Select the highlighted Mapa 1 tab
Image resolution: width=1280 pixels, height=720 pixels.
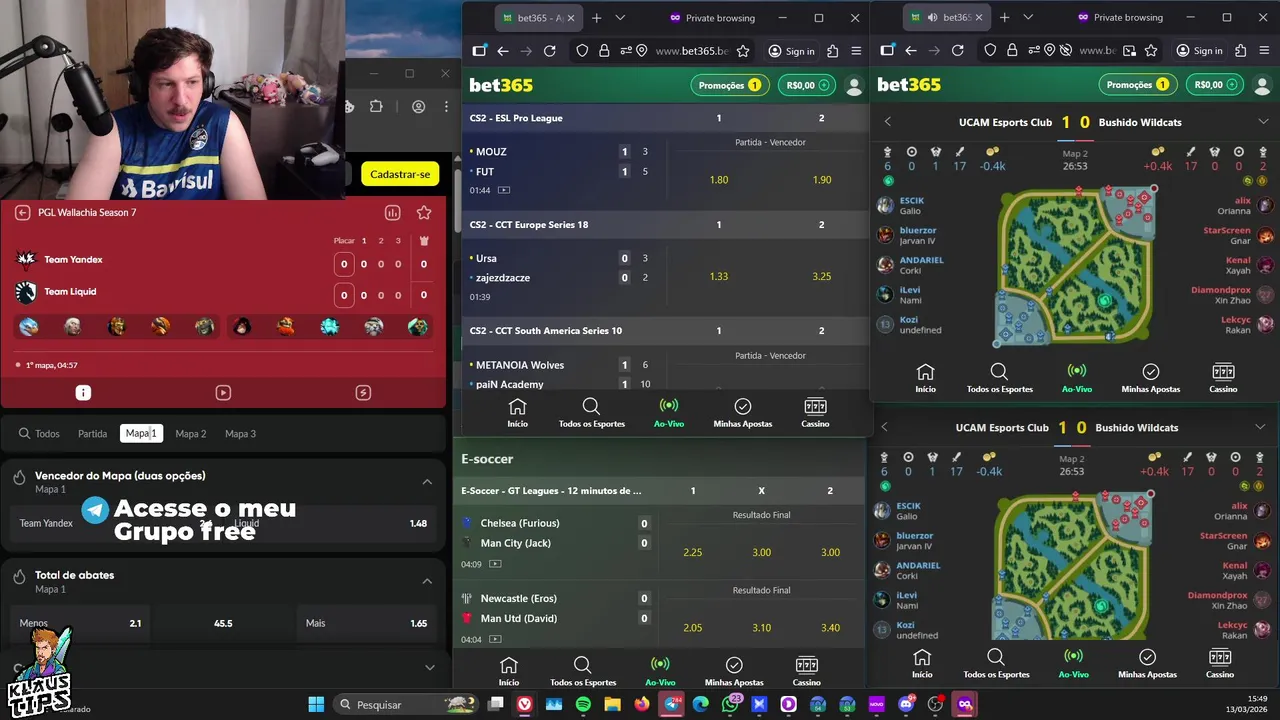(x=141, y=433)
